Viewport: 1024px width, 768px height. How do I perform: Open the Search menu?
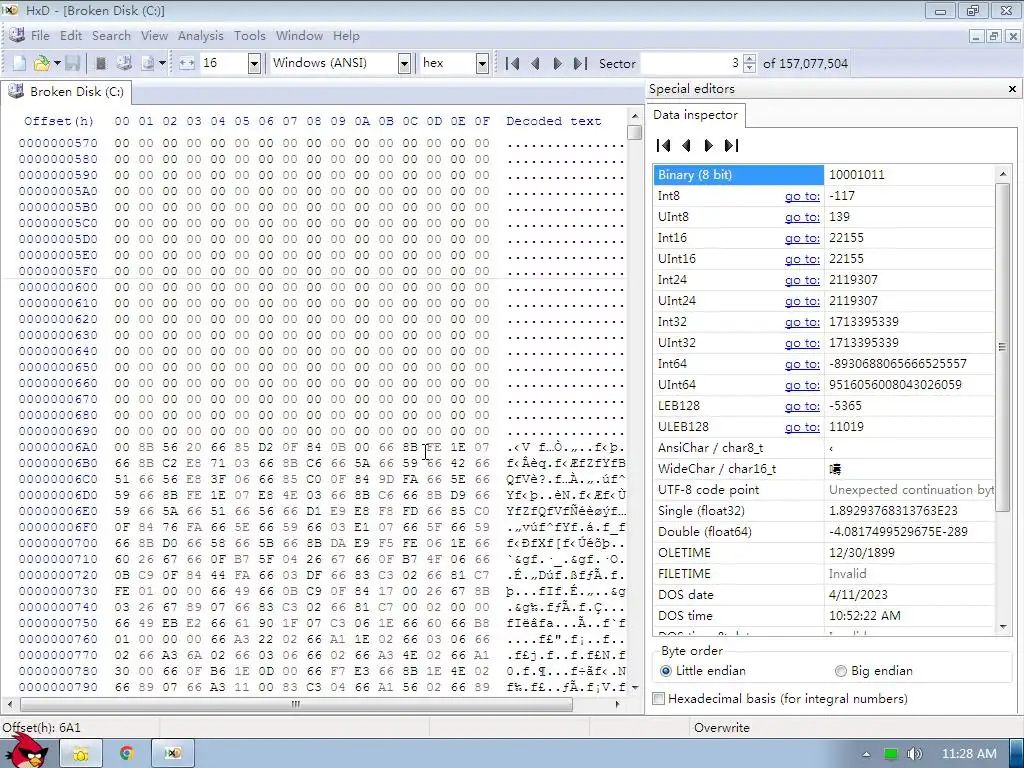pyautogui.click(x=111, y=36)
